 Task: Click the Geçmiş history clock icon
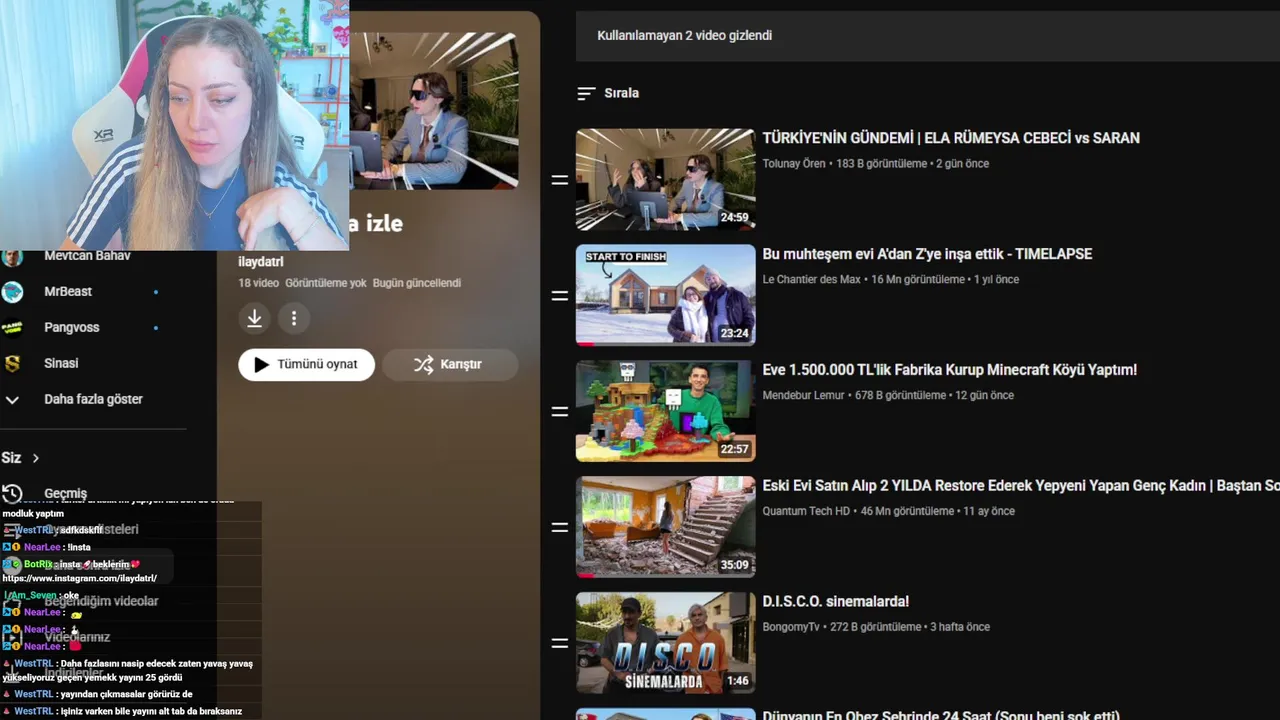pos(12,494)
